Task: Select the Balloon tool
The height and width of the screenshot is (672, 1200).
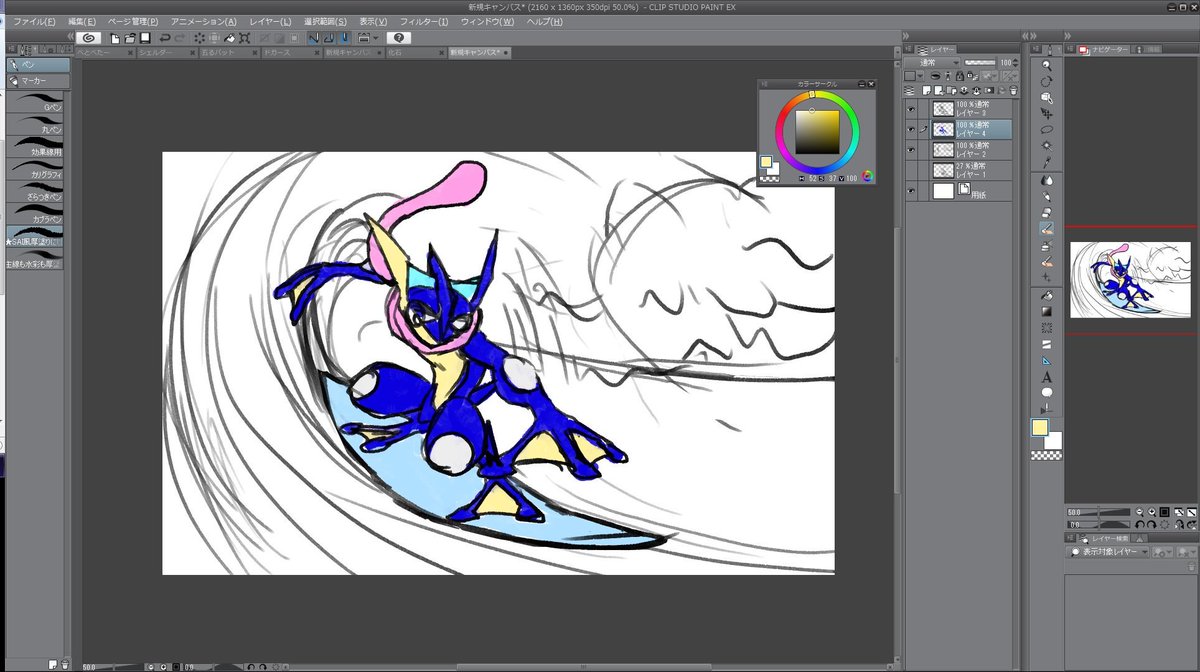Action: click(x=1047, y=393)
